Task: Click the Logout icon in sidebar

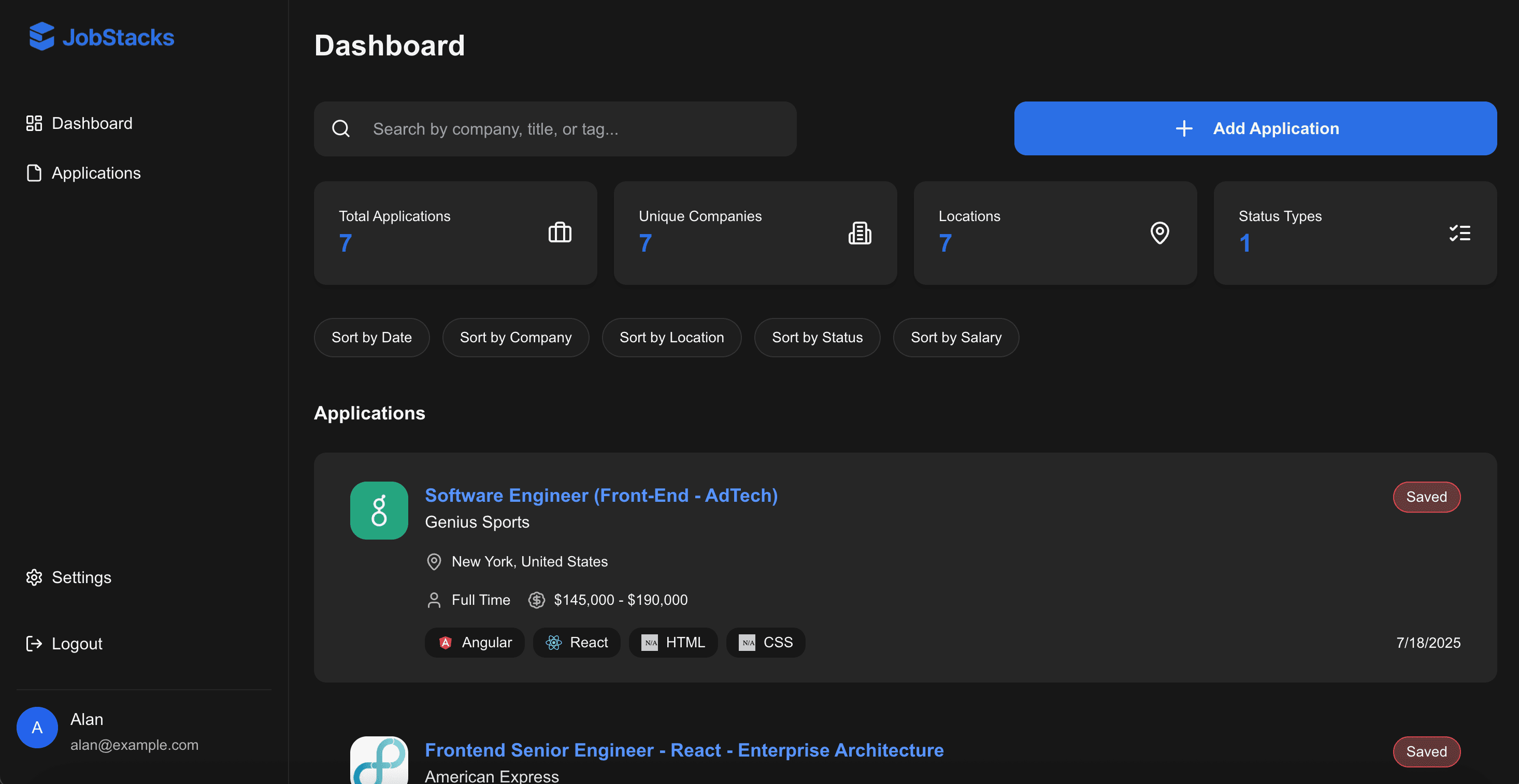Action: tap(34, 643)
